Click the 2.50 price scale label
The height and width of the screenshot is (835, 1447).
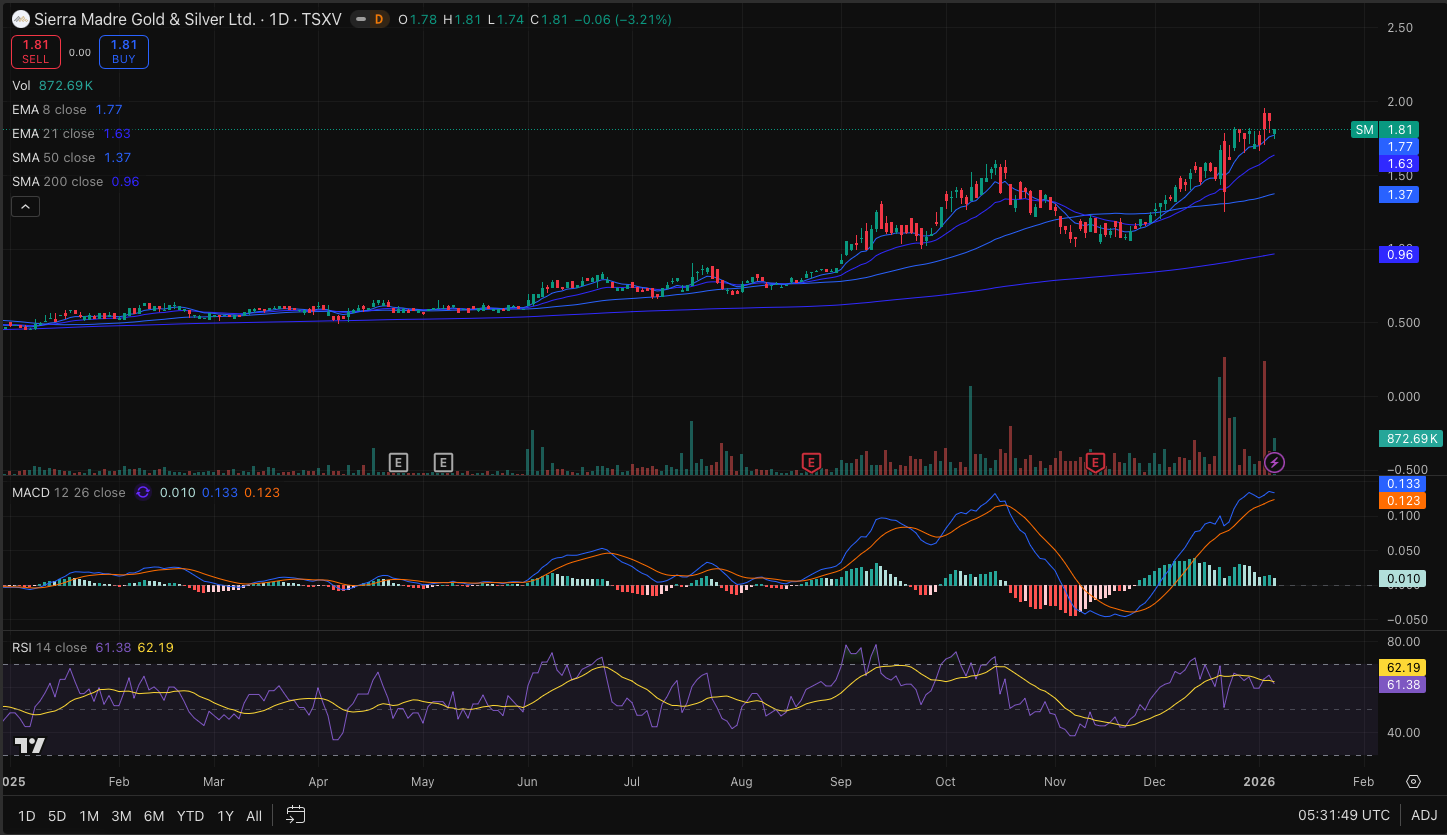pyautogui.click(x=1399, y=27)
